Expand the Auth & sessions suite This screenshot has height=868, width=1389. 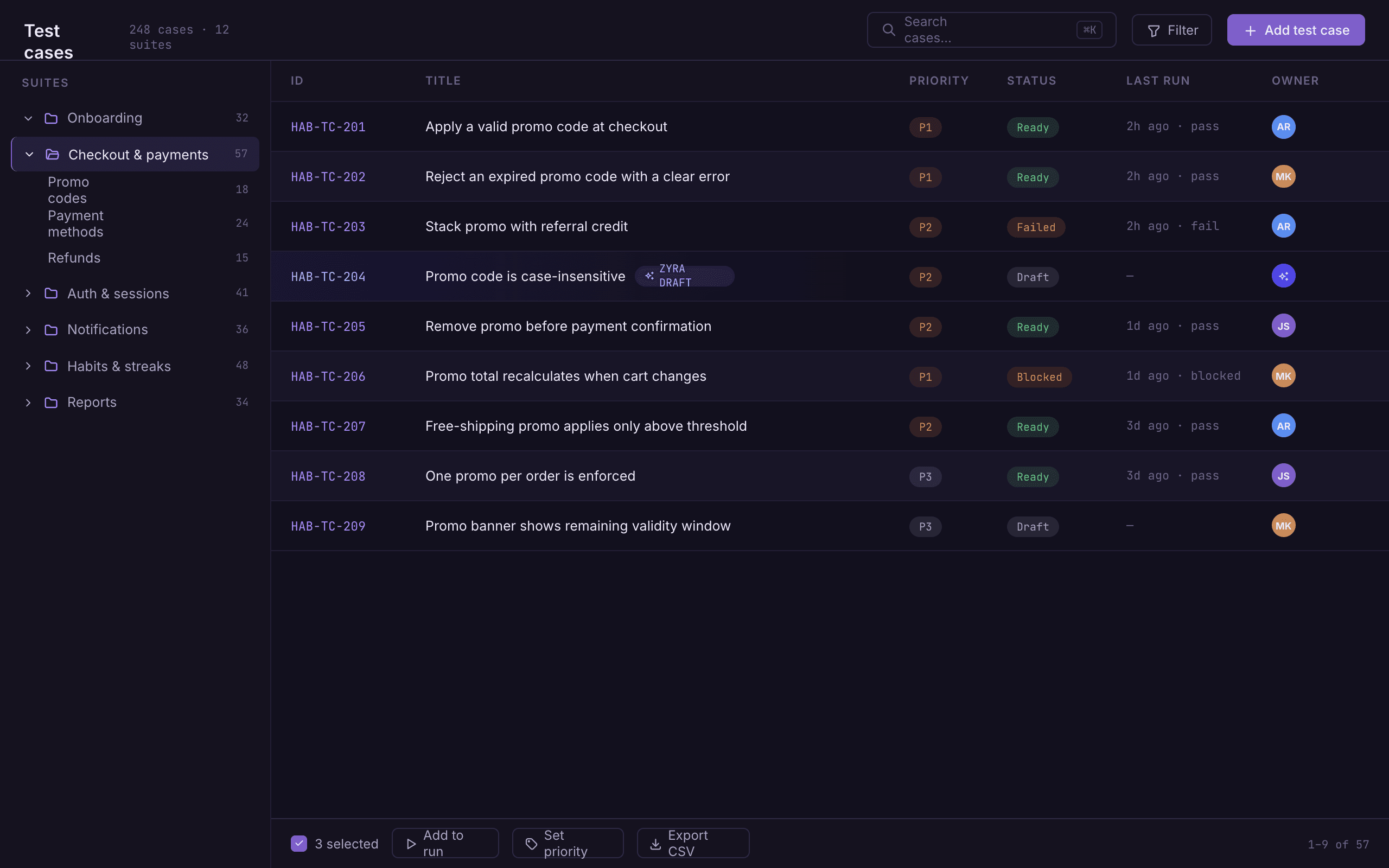[28, 293]
